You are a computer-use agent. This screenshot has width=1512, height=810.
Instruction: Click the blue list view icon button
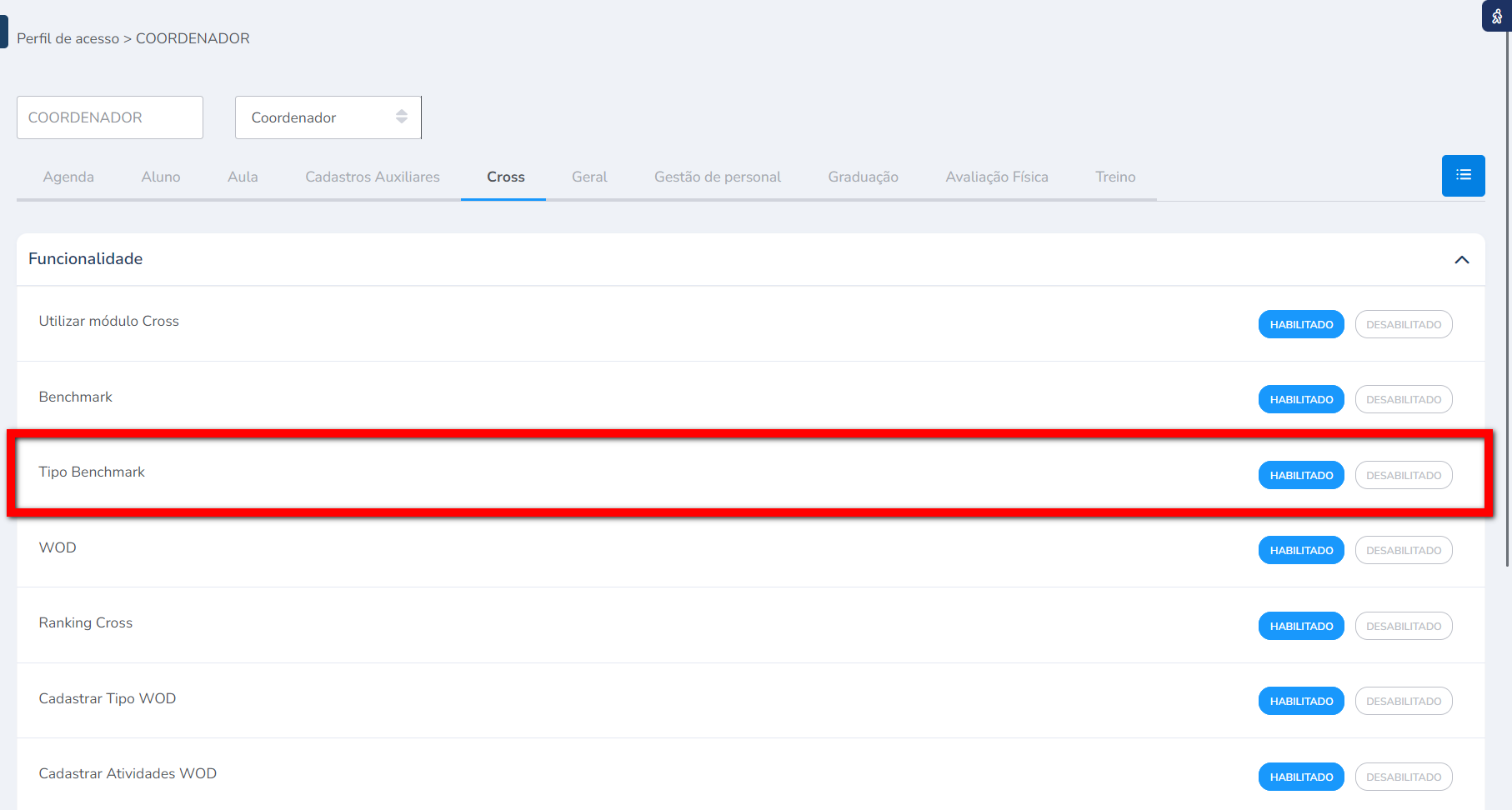(x=1463, y=176)
